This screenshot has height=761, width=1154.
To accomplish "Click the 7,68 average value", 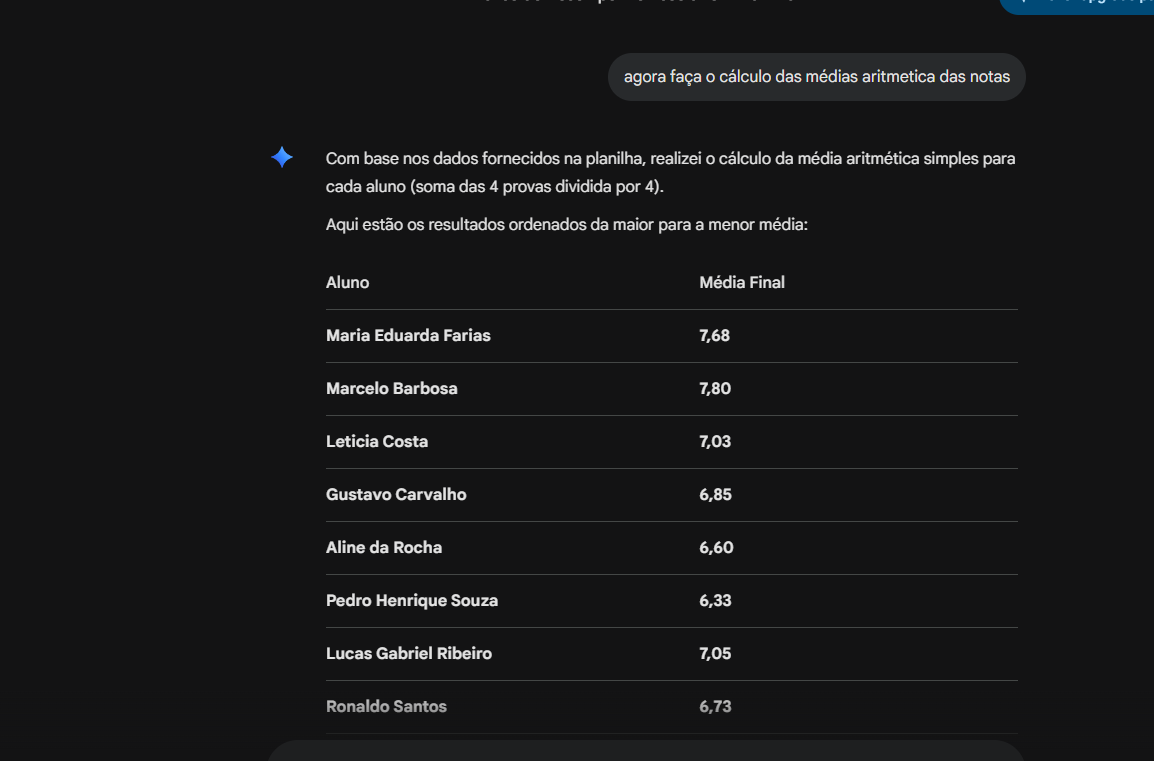I will pos(714,335).
